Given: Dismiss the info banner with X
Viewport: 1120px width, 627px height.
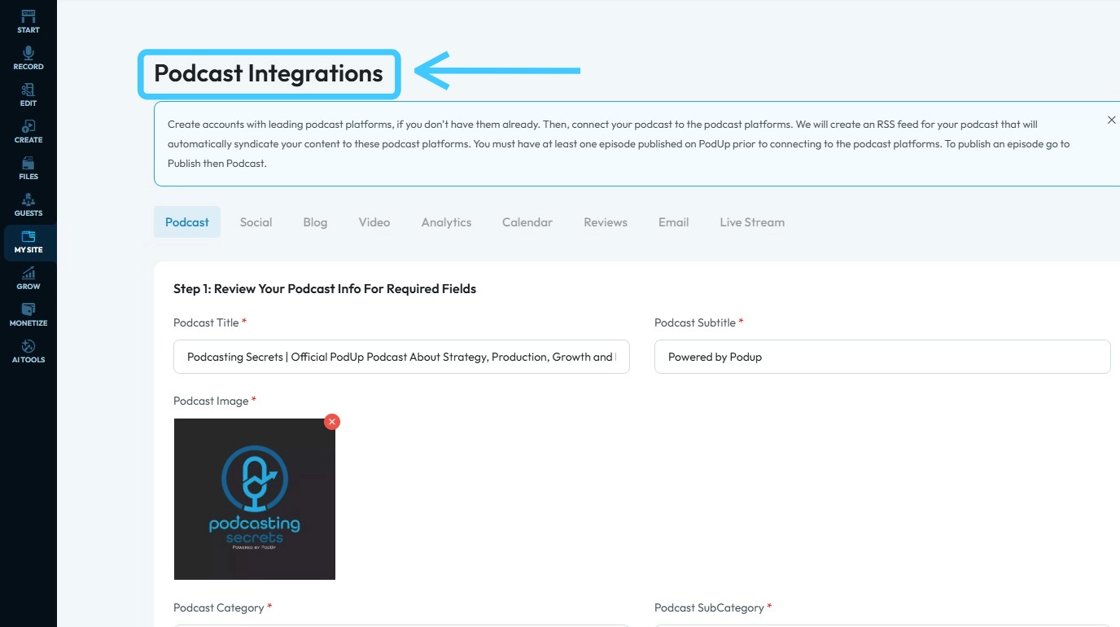Looking at the screenshot, I should pos(1111,120).
